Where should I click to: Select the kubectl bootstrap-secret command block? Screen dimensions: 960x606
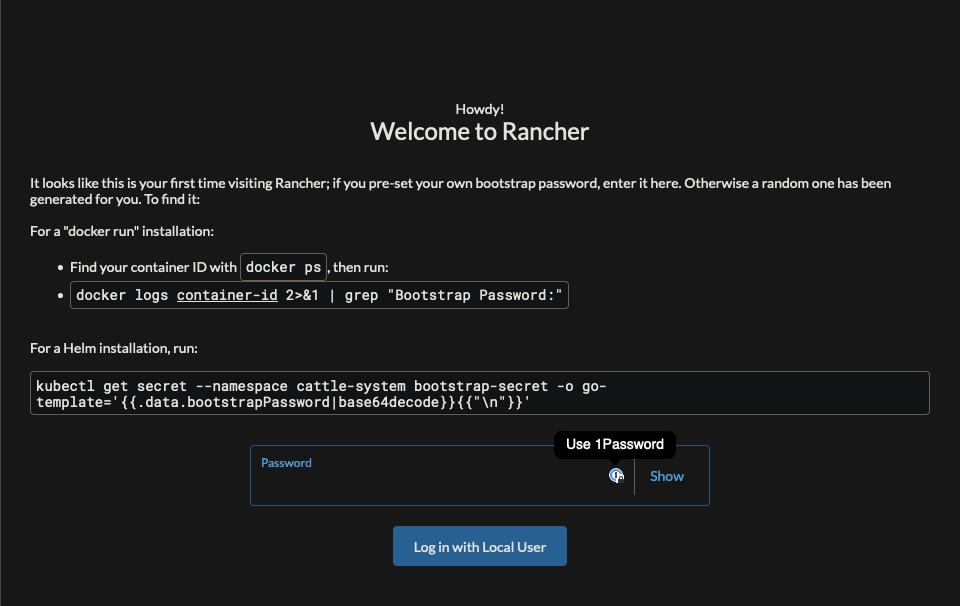click(x=480, y=393)
